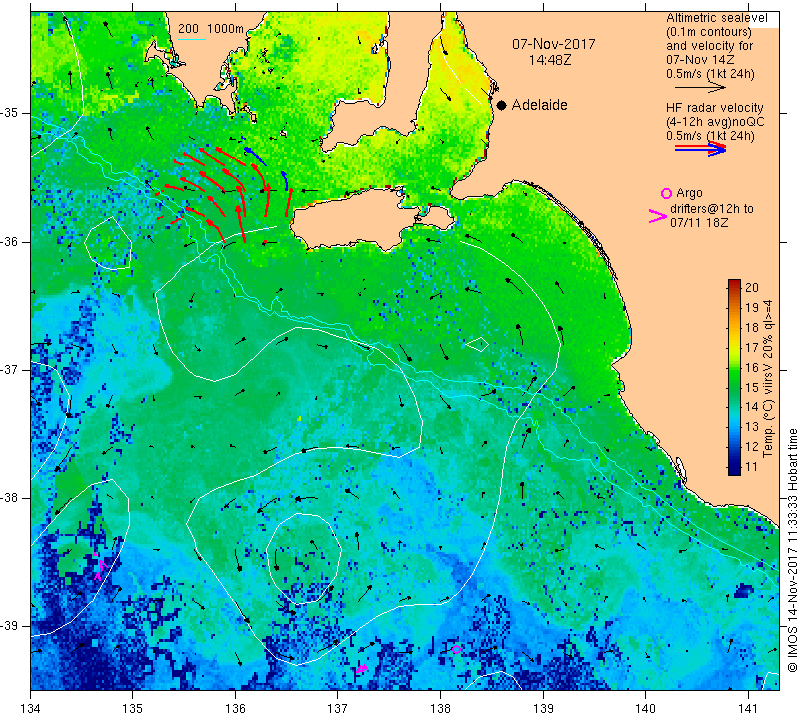Image resolution: width=800 pixels, height=720 pixels.
Task: Click the small diamond sea-level contour near 138.4E
Action: 477,344
